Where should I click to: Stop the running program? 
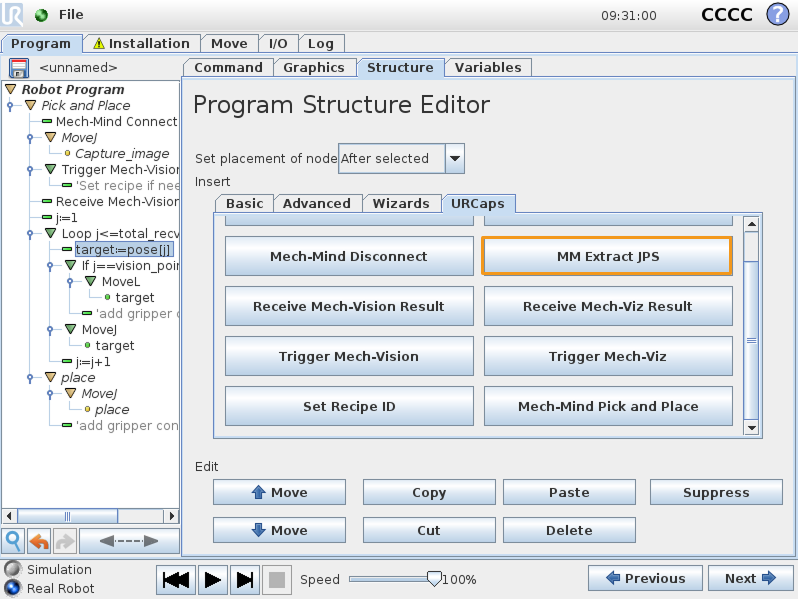click(x=277, y=580)
